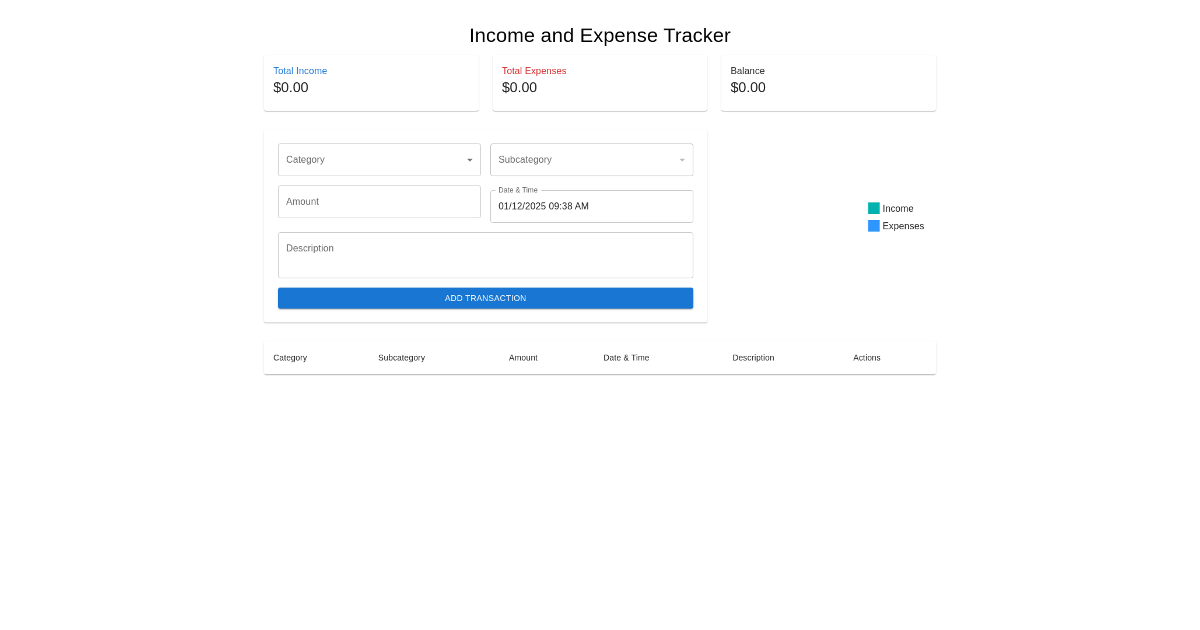Viewport: 1200px width, 630px height.
Task: Click the Income and Expense Tracker title
Action: tap(600, 36)
